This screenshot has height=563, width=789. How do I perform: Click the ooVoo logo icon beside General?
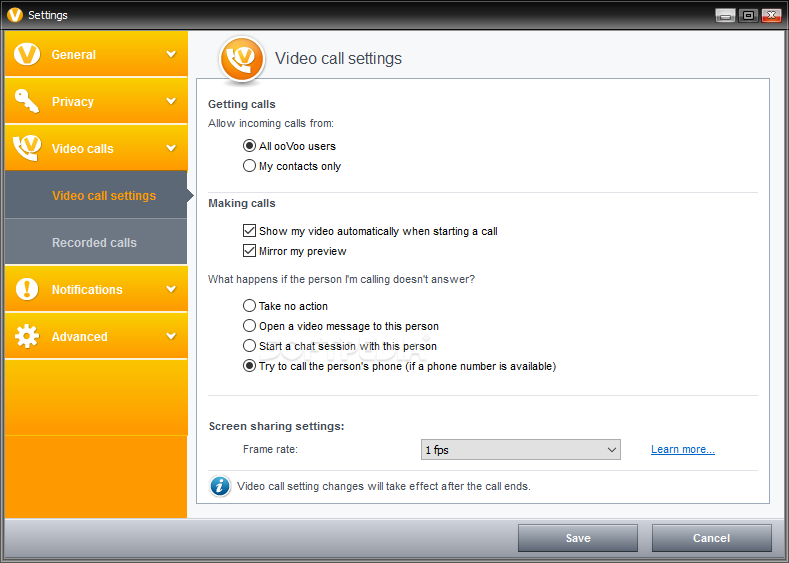click(x=27, y=54)
